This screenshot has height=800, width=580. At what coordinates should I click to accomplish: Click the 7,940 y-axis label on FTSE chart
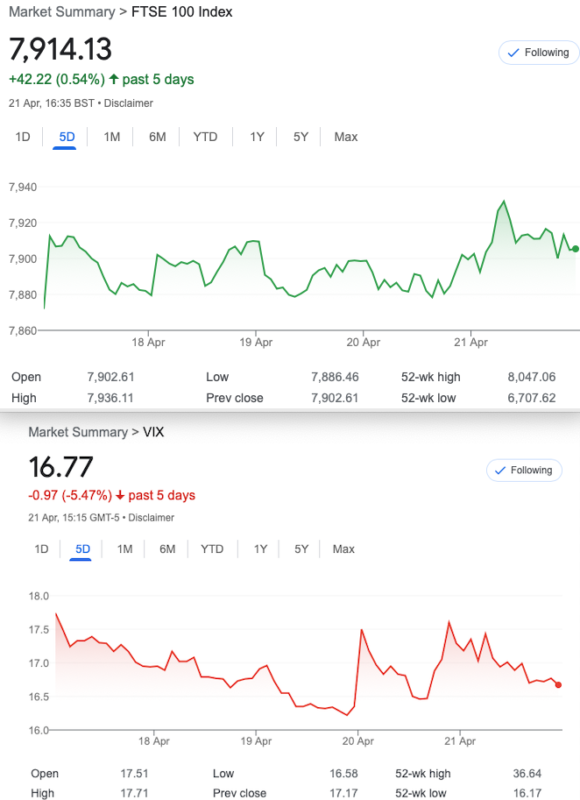pos(22,187)
